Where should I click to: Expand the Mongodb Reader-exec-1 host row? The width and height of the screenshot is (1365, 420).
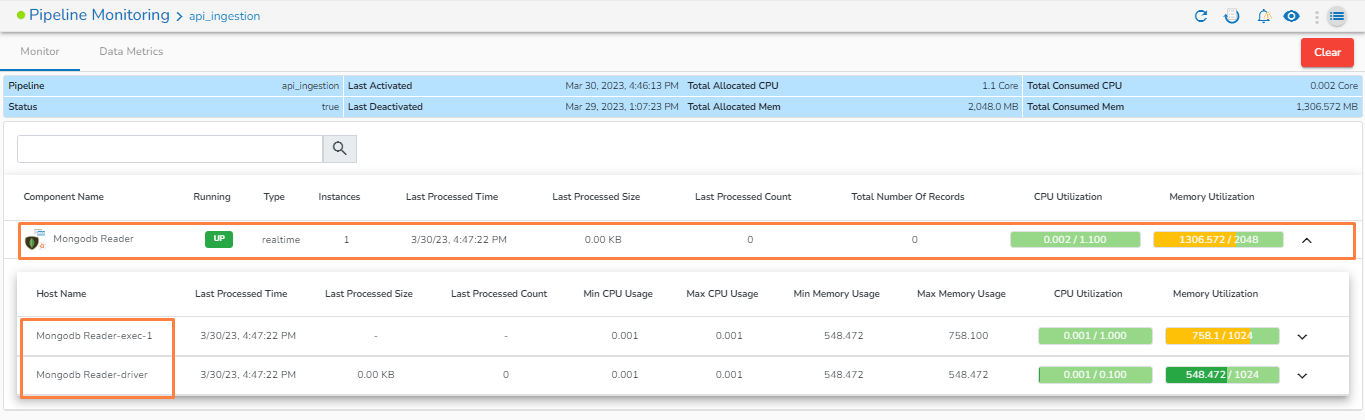[x=1302, y=336]
